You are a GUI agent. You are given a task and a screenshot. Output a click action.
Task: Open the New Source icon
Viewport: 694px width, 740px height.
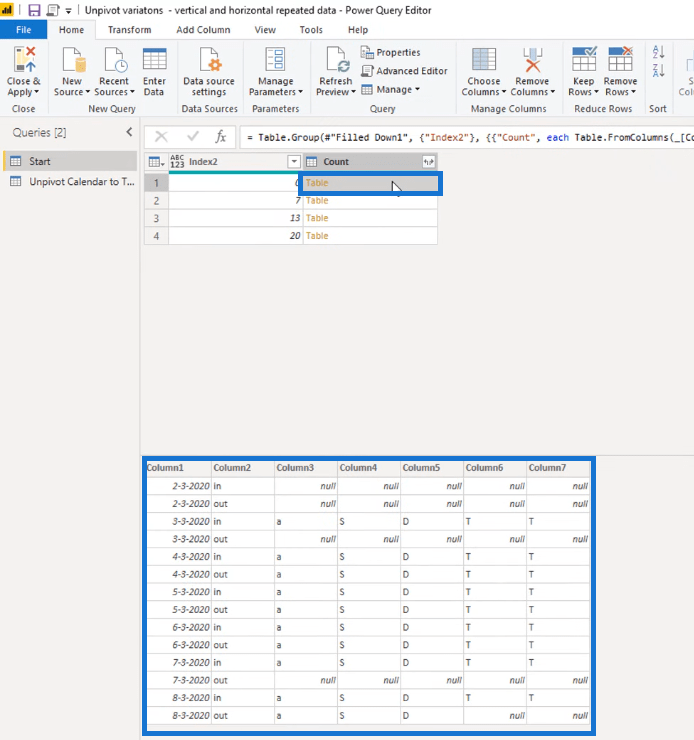point(73,59)
